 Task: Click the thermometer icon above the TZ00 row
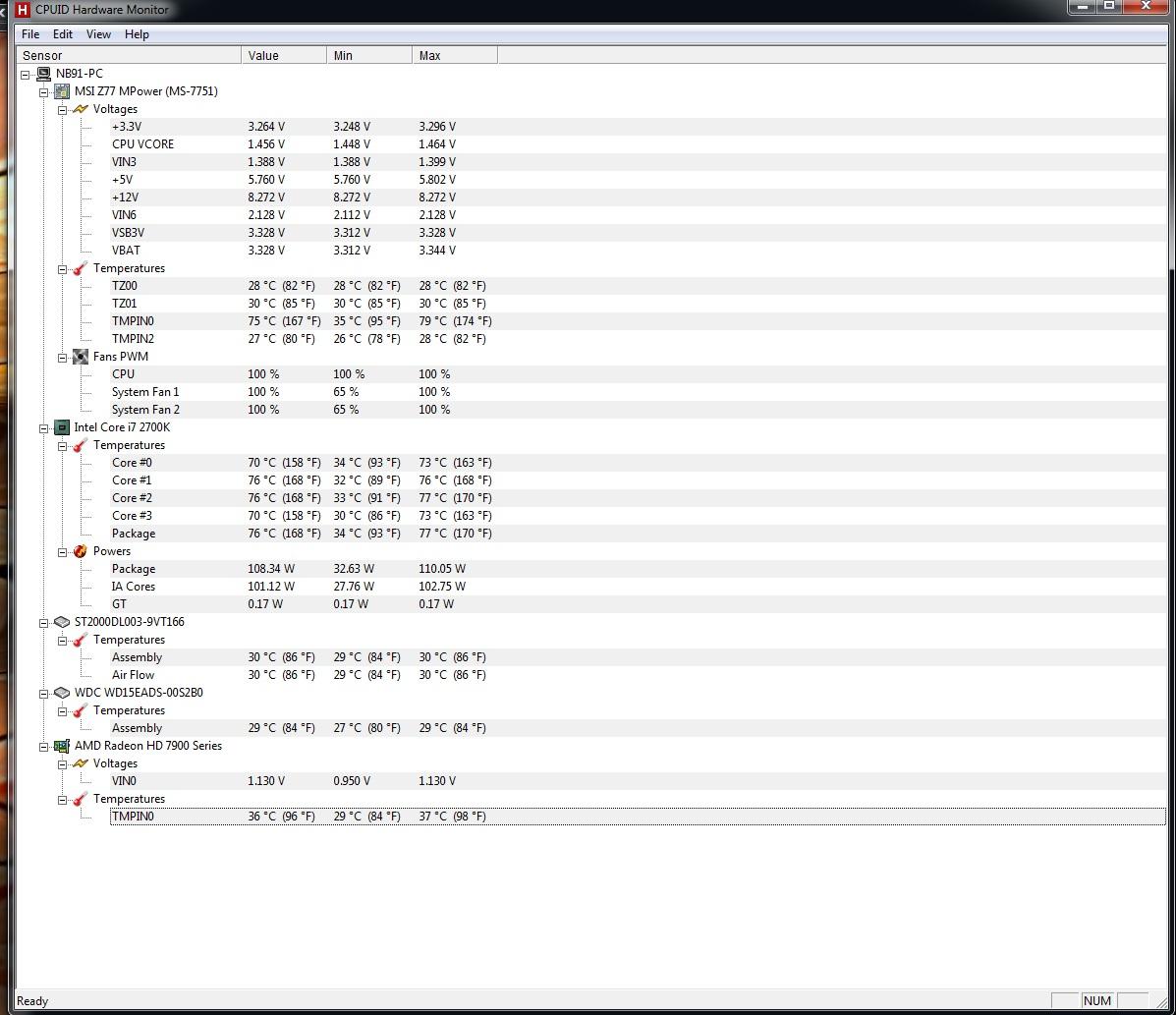(81, 268)
